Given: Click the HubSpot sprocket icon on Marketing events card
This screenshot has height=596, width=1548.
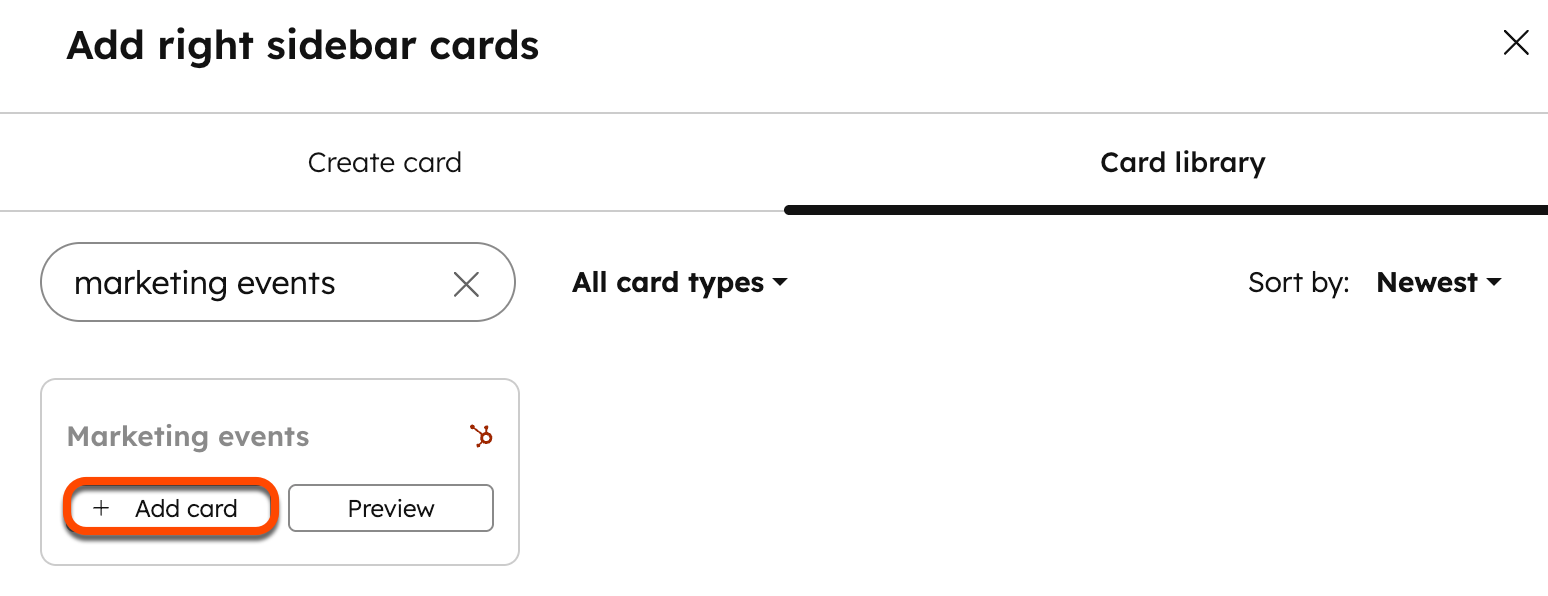Looking at the screenshot, I should tap(482, 436).
